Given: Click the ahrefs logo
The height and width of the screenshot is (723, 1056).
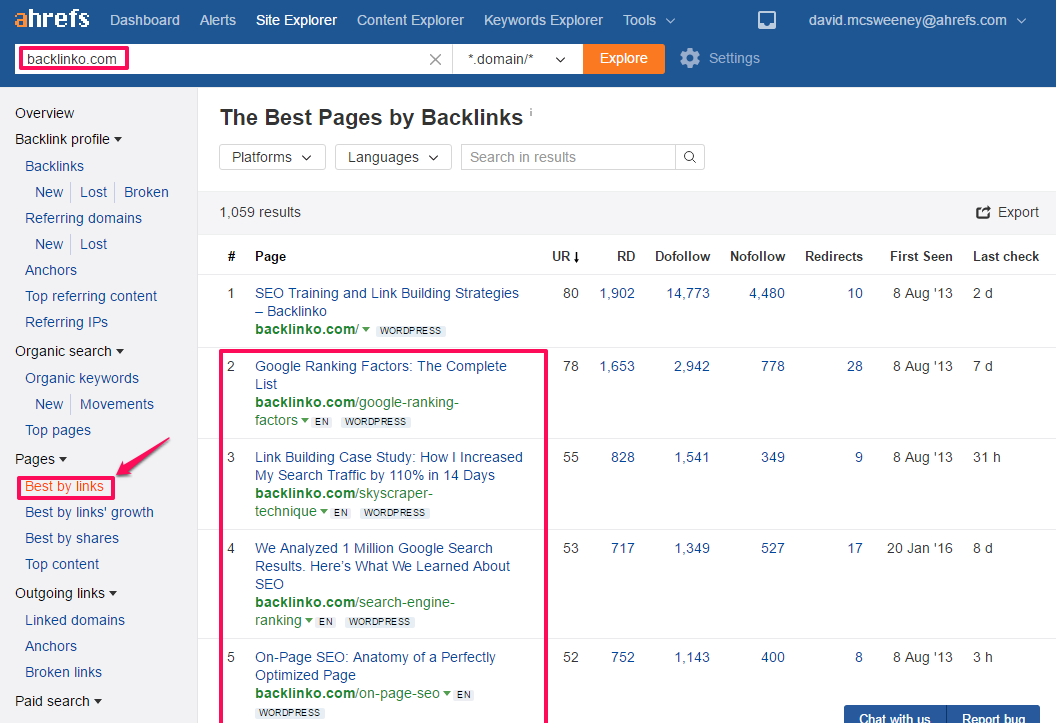Looking at the screenshot, I should coord(52,18).
